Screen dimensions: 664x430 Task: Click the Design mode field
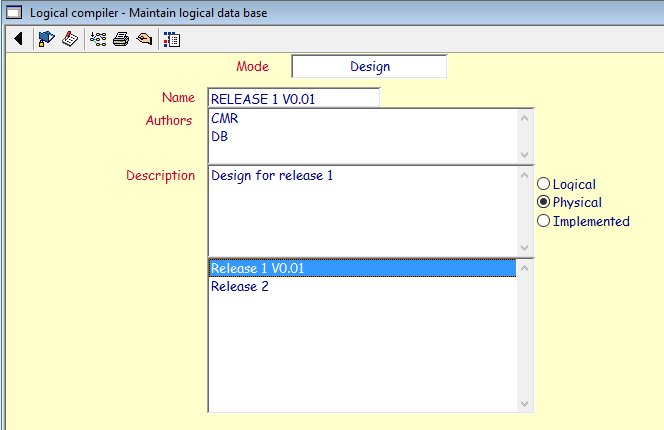tap(369, 67)
